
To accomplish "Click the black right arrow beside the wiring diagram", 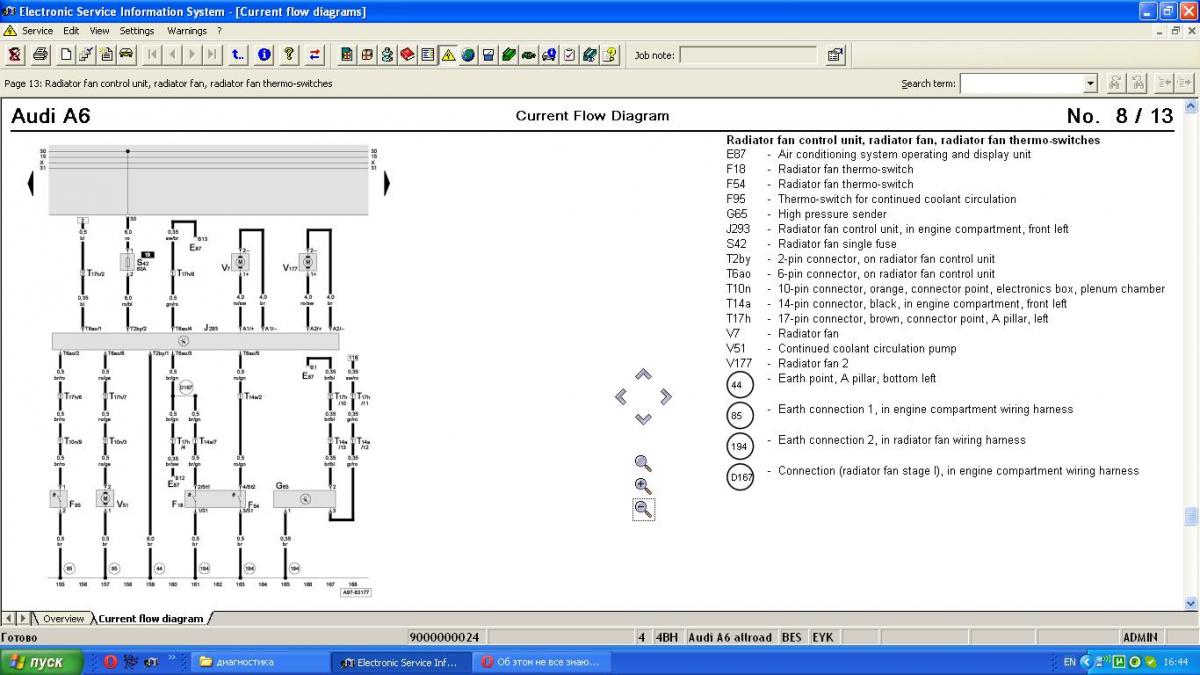I will (x=387, y=183).
